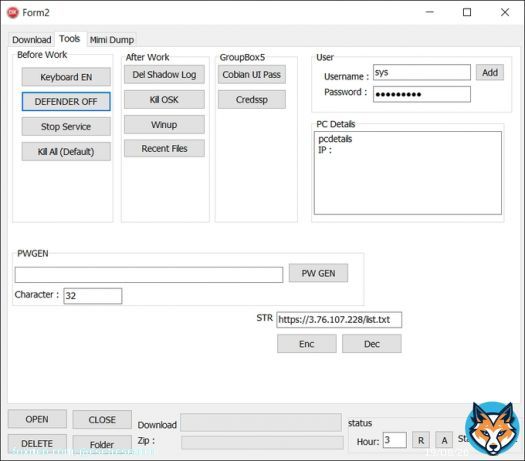Click the Kill OSK button
The height and width of the screenshot is (461, 525).
coord(164,99)
